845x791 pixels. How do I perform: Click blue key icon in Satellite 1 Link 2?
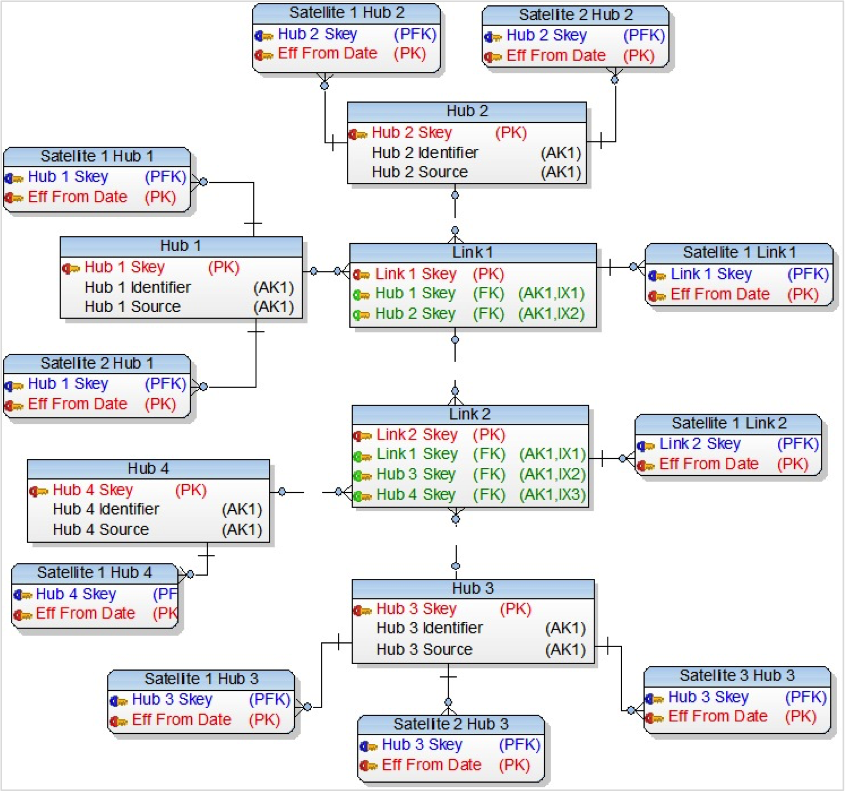[x=645, y=446]
